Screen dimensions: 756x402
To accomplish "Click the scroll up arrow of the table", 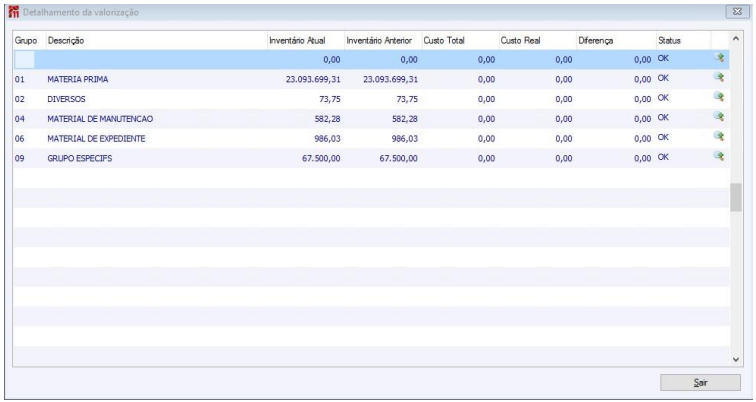I will pyautogui.click(x=736, y=39).
